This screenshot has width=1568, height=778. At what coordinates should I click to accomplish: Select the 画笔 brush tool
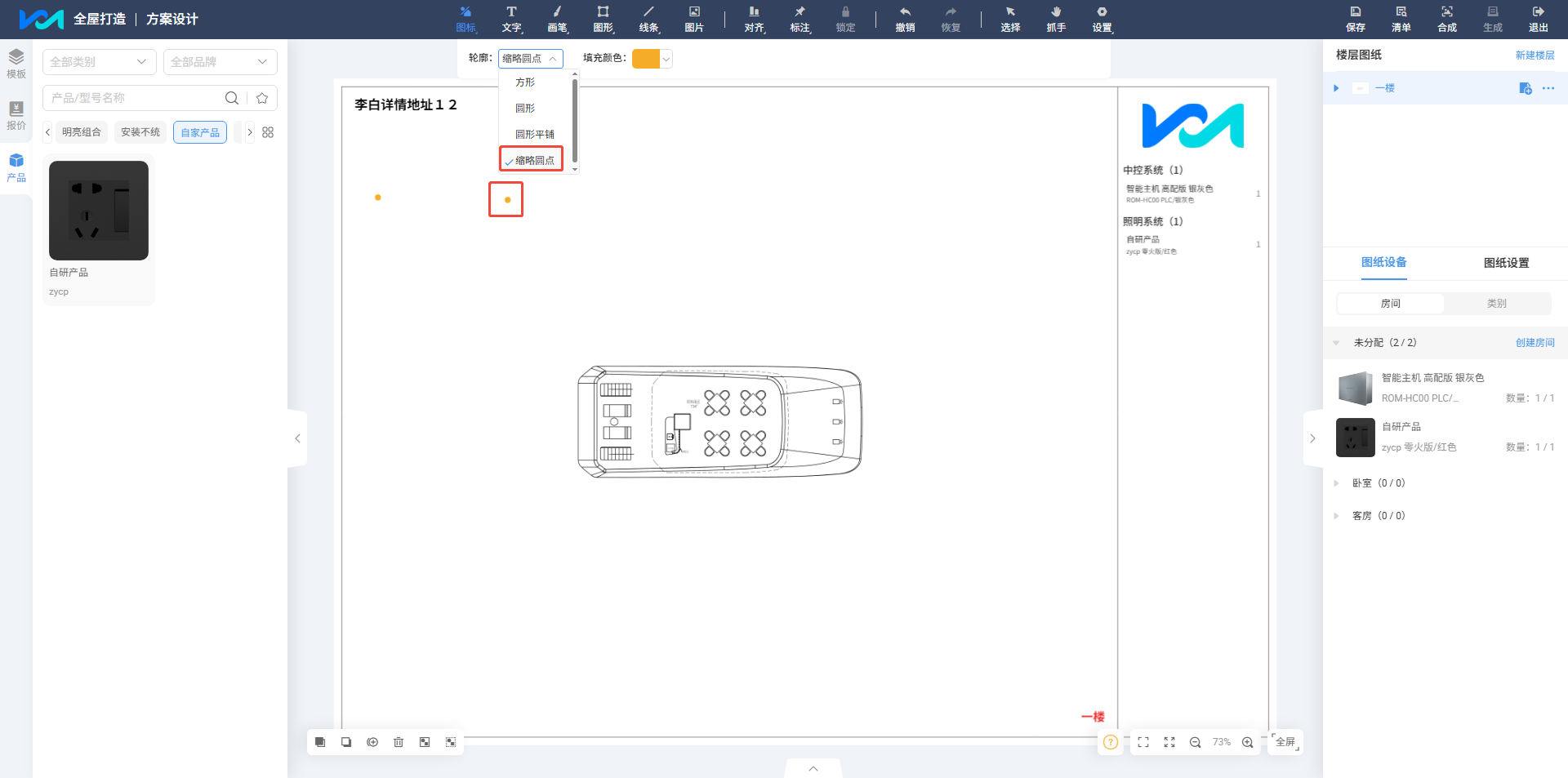coord(557,19)
